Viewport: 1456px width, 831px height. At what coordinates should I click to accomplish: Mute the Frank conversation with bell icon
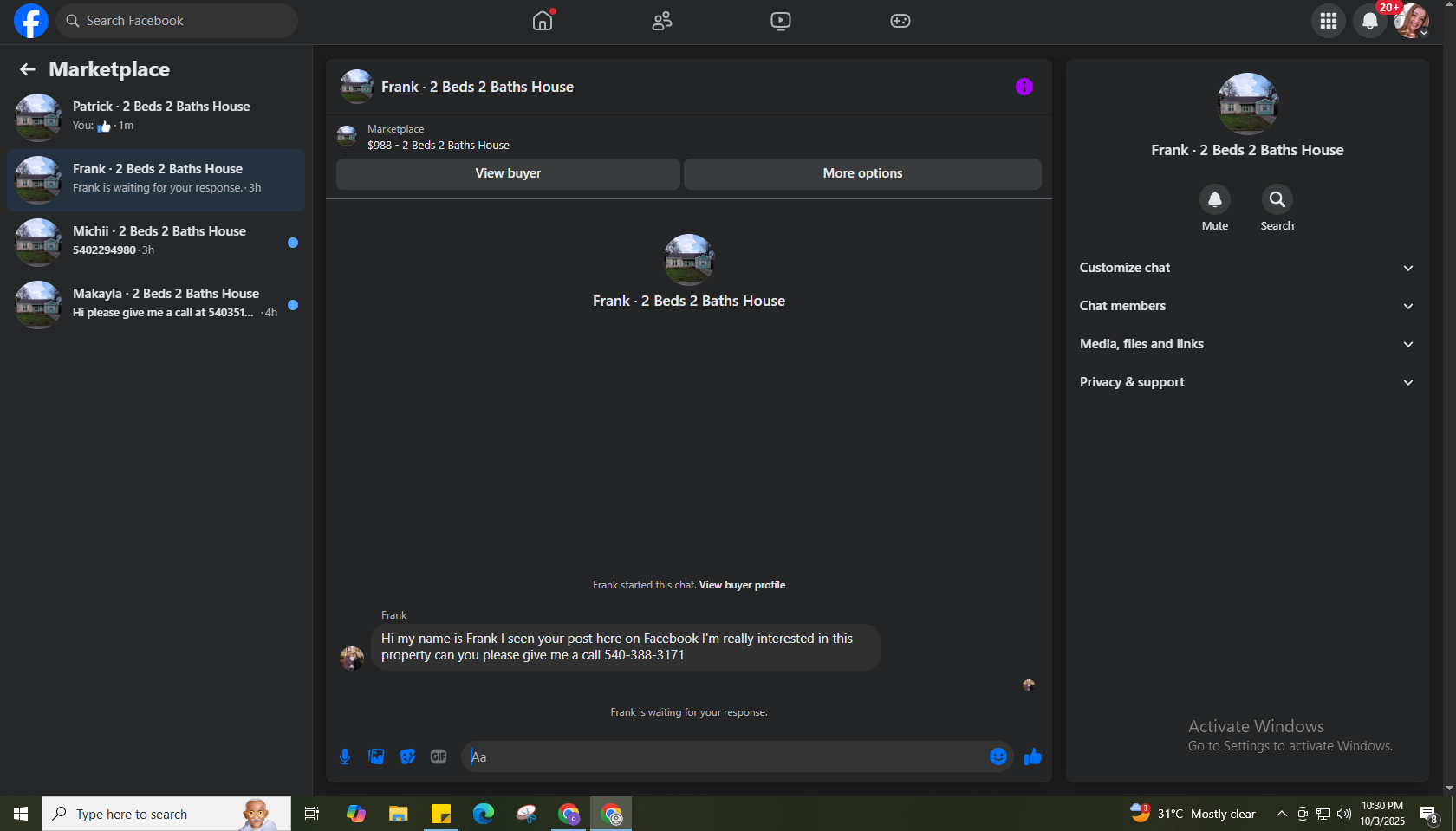tap(1215, 199)
